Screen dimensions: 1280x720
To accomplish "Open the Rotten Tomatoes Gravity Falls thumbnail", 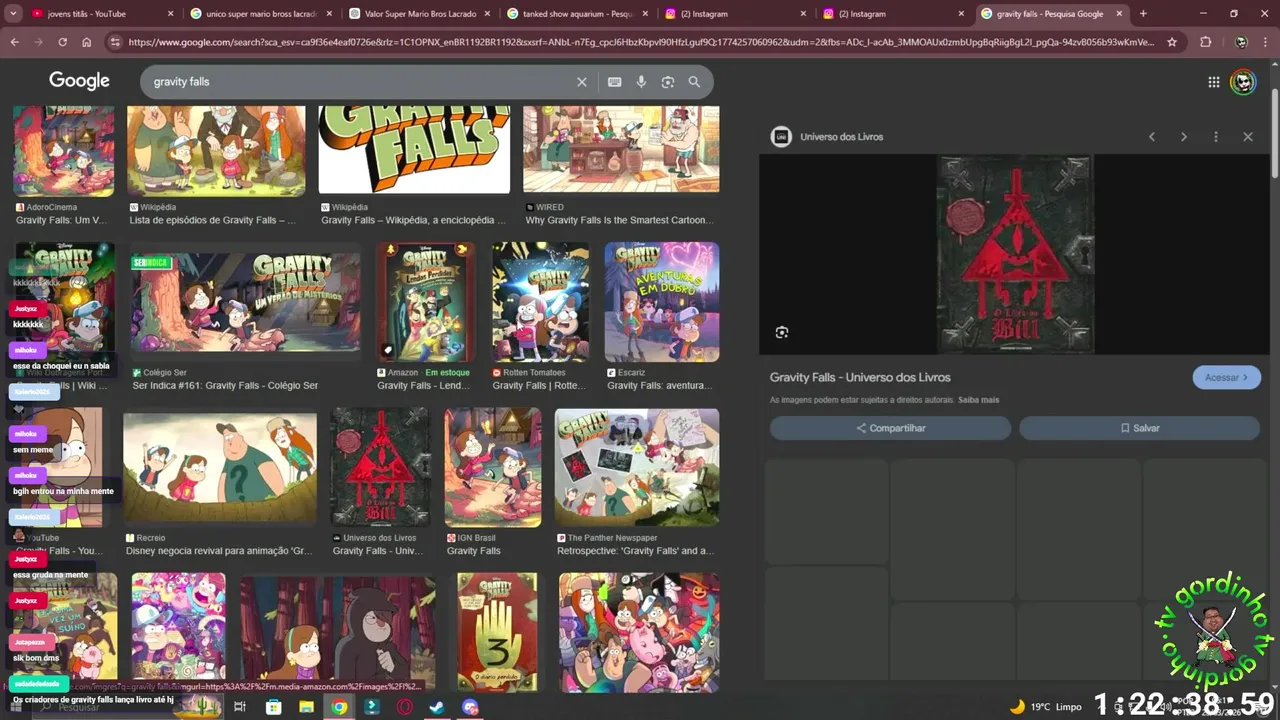I will click(x=540, y=302).
